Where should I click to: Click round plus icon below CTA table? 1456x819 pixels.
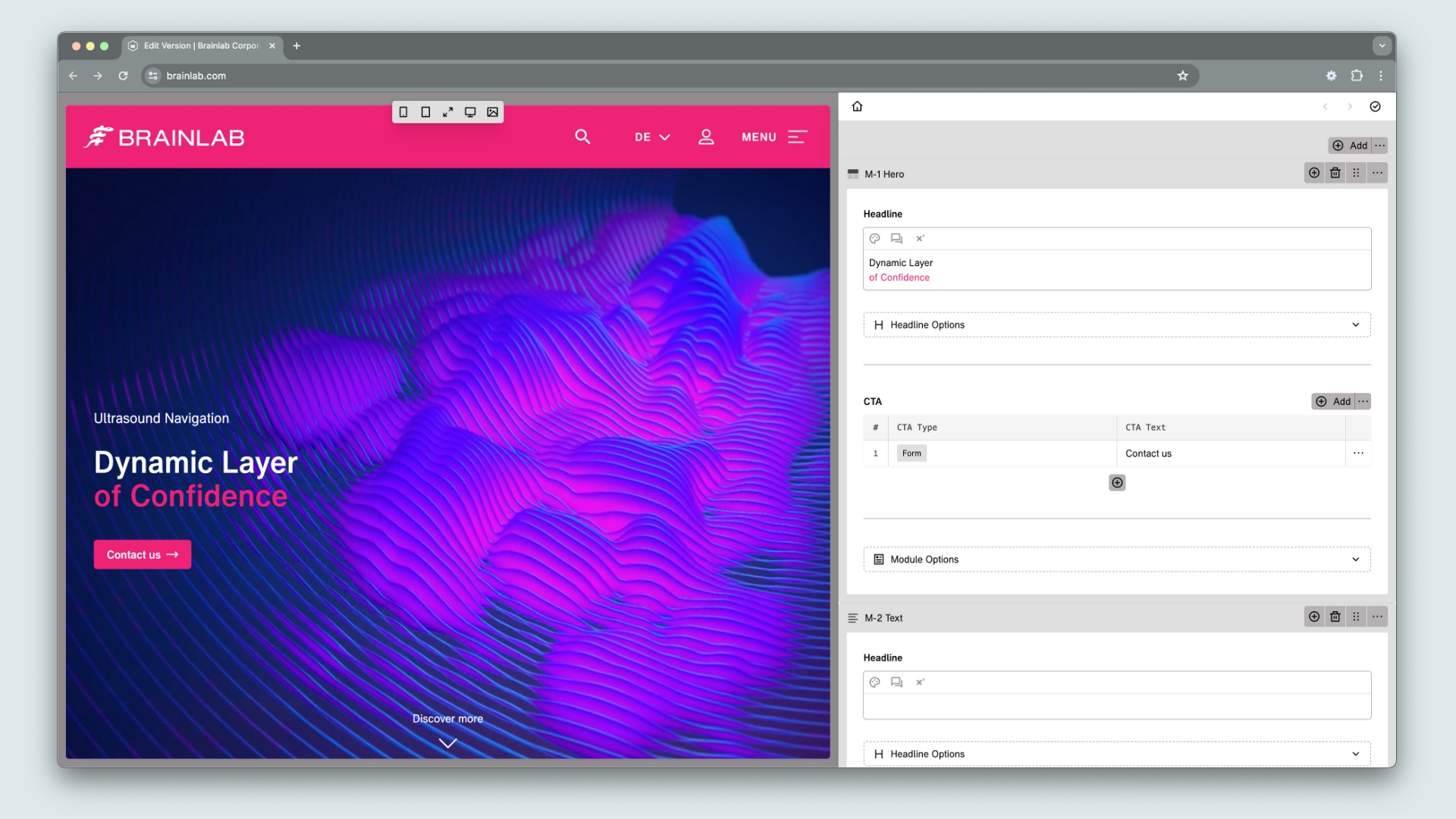tap(1117, 482)
